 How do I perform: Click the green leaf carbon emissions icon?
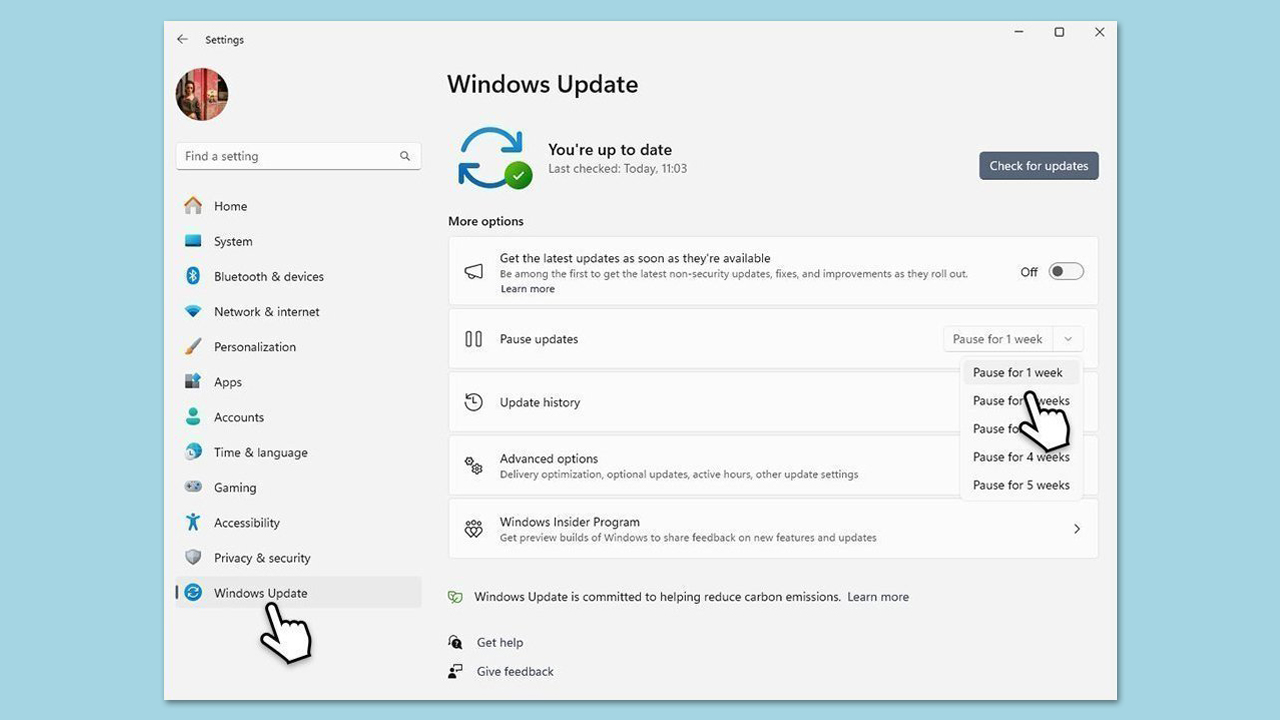pyautogui.click(x=455, y=597)
